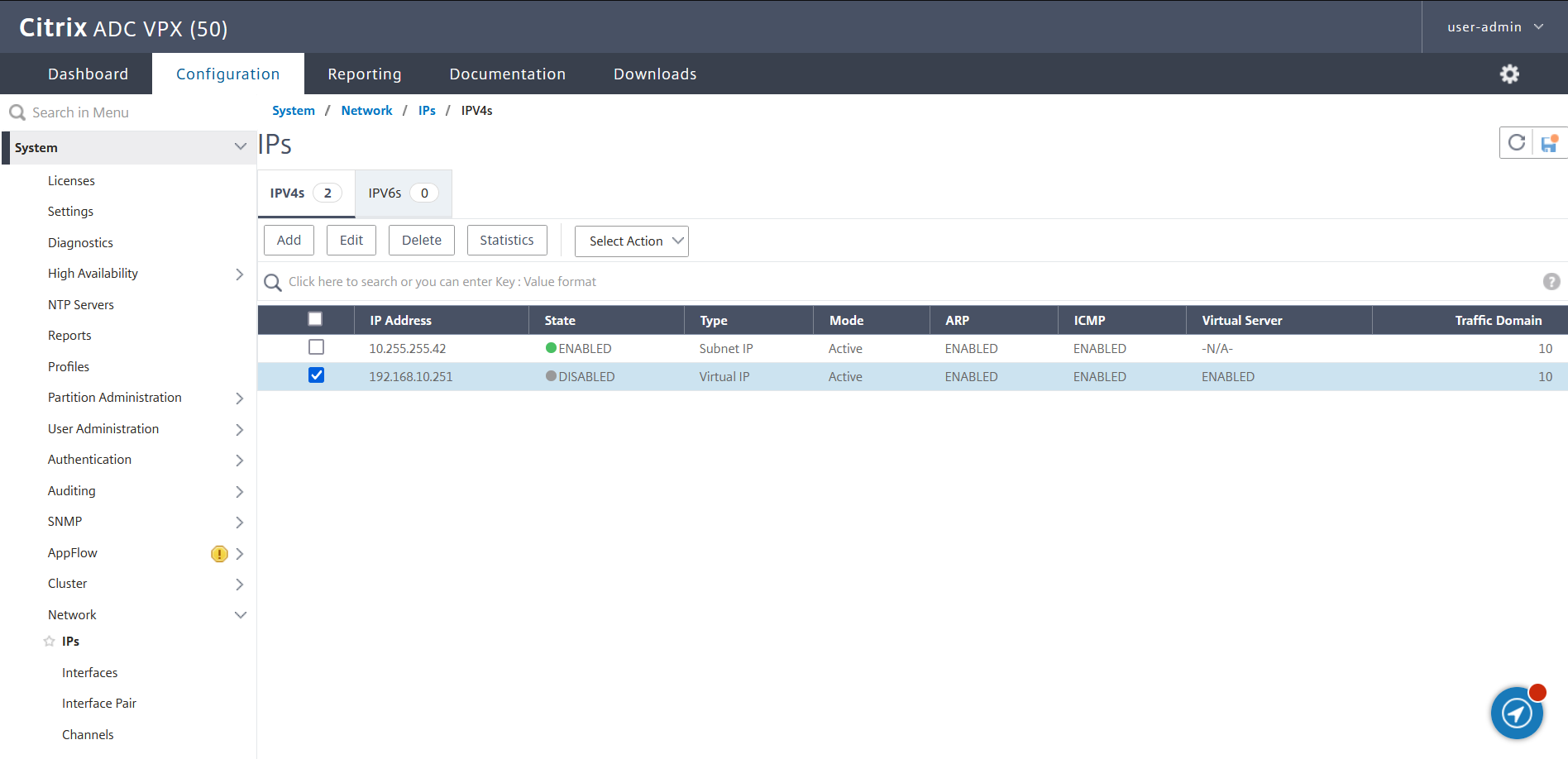This screenshot has height=759, width=1568.
Task: Click the search magnifier in the left sidebar
Action: (x=17, y=112)
